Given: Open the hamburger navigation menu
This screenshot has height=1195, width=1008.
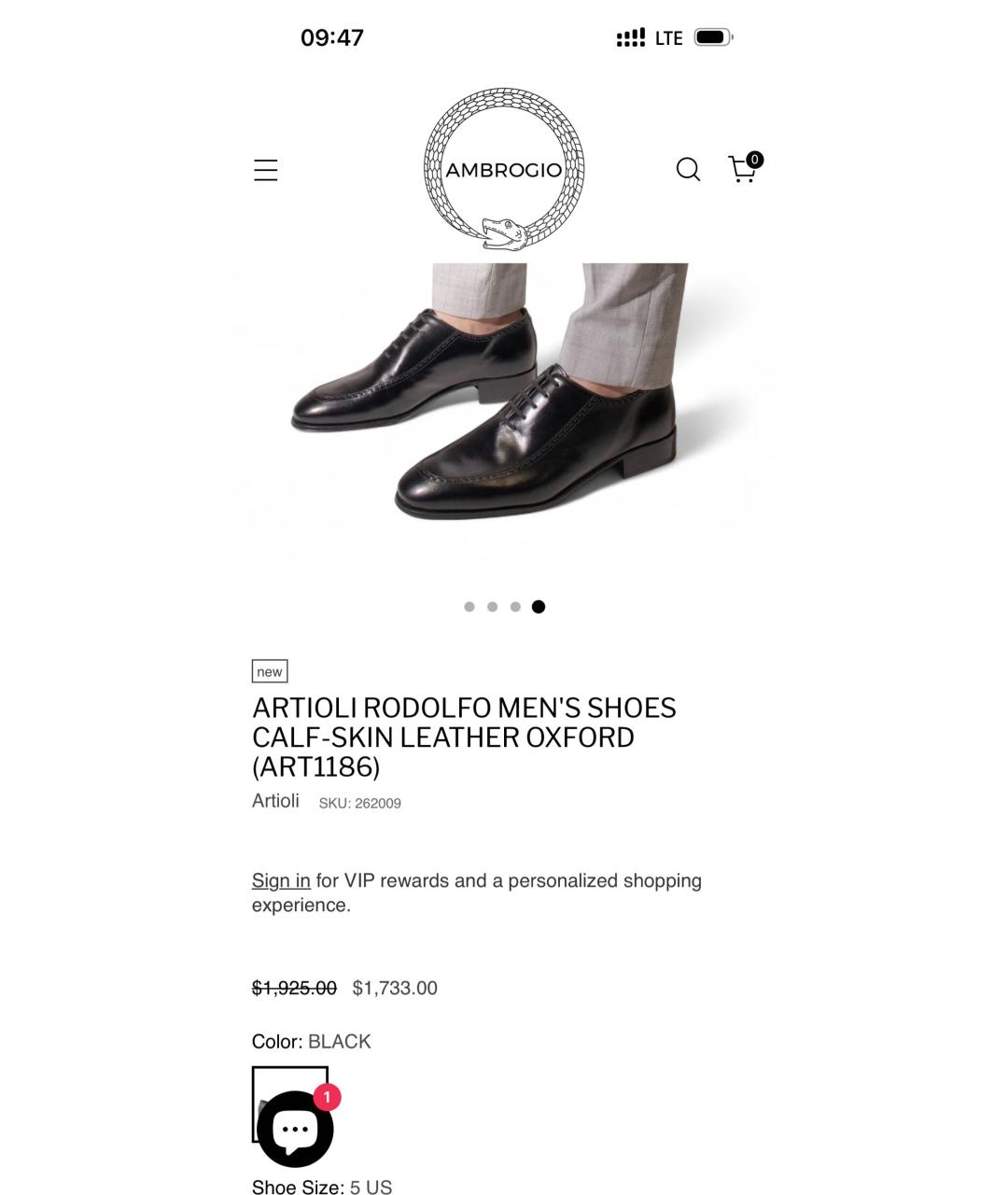Looking at the screenshot, I should click(266, 170).
